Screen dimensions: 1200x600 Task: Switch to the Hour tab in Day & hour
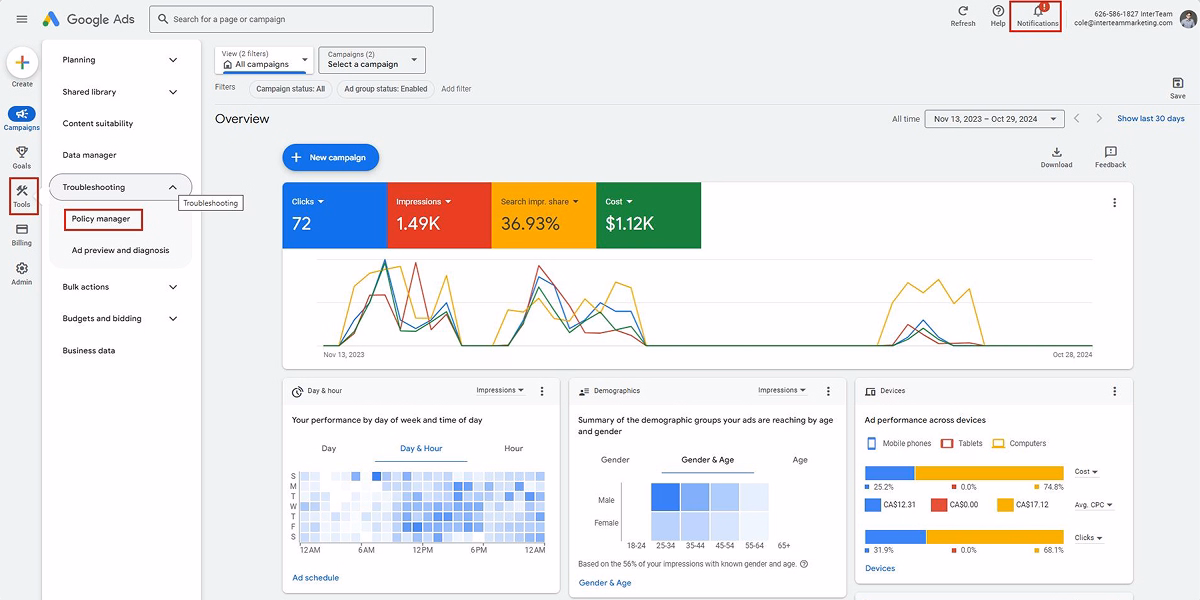coord(513,448)
